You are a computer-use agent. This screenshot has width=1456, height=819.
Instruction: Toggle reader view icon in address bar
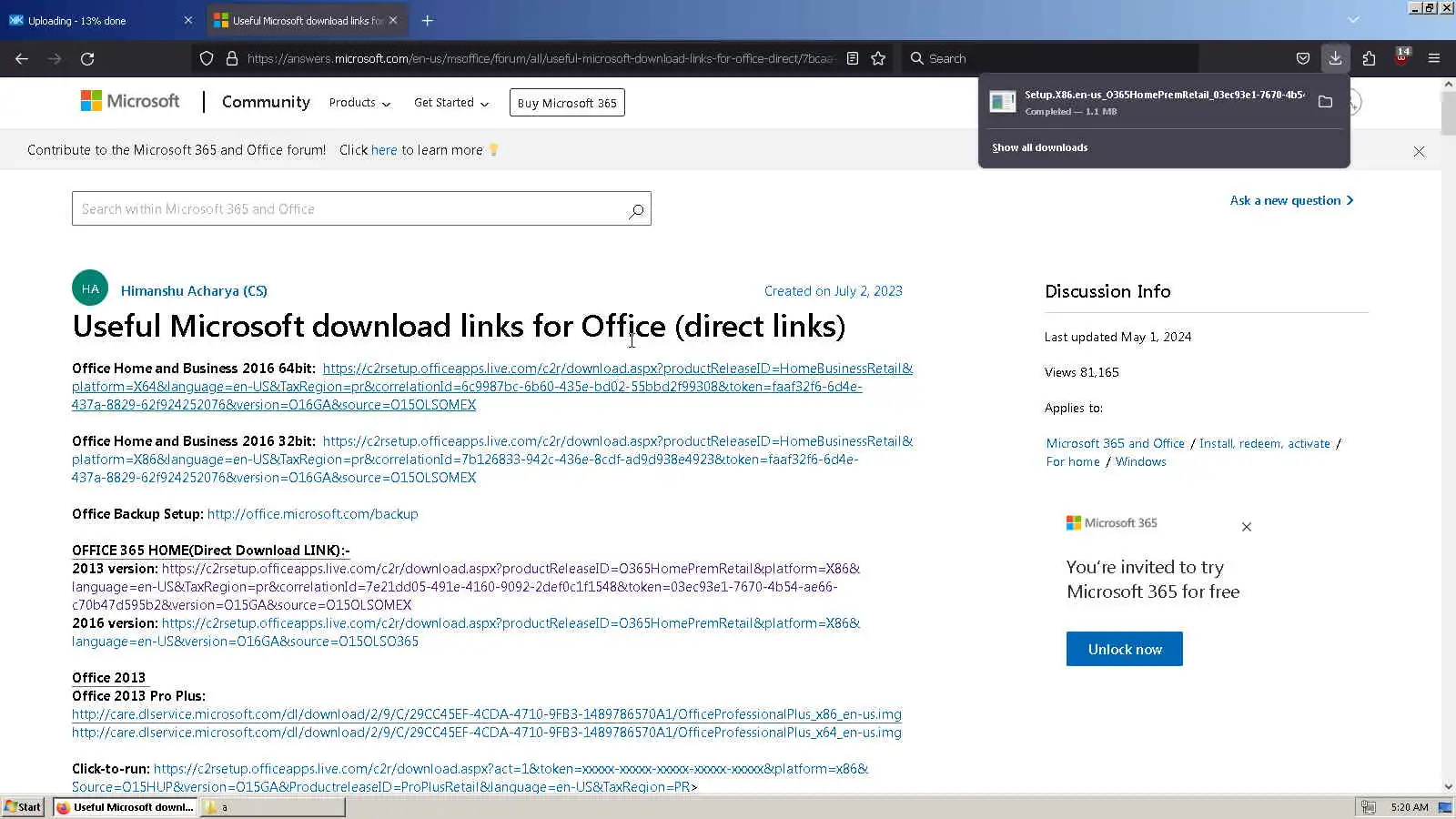click(x=853, y=58)
